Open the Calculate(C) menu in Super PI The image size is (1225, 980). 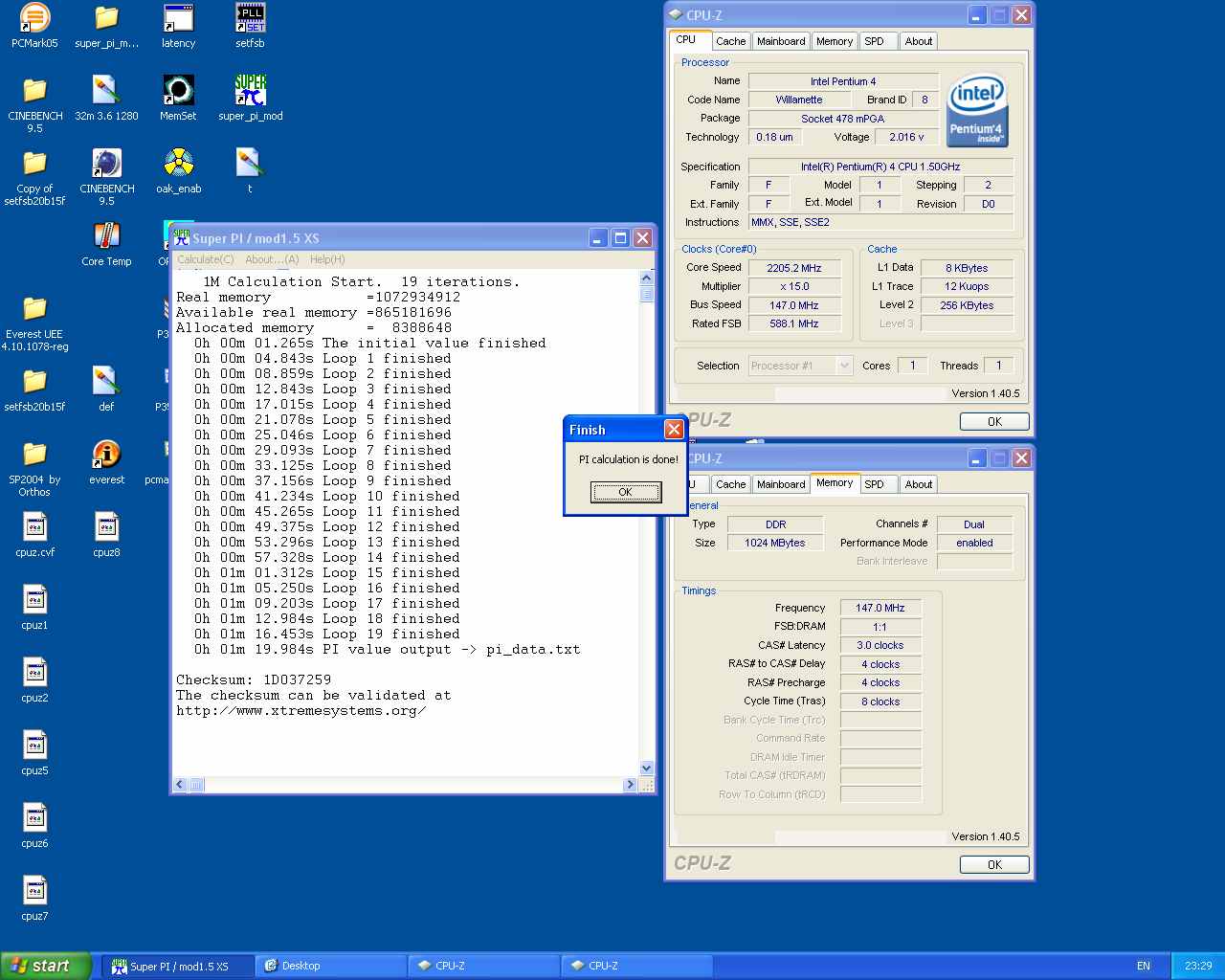(x=206, y=259)
